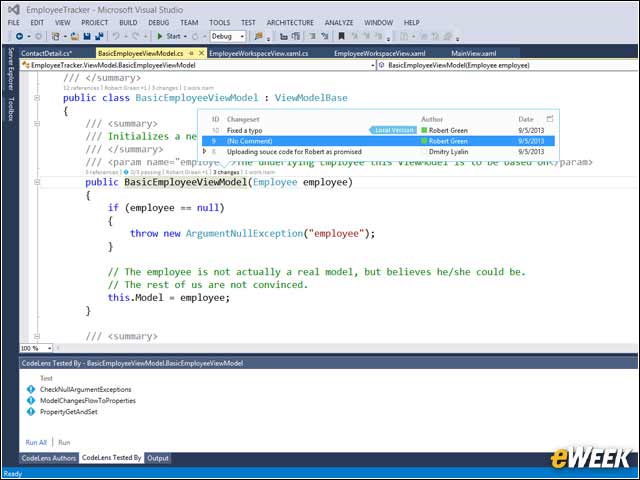Collapse the first summary comment outline inside the class
The height and width of the screenshot is (480, 640).
[x=37, y=123]
